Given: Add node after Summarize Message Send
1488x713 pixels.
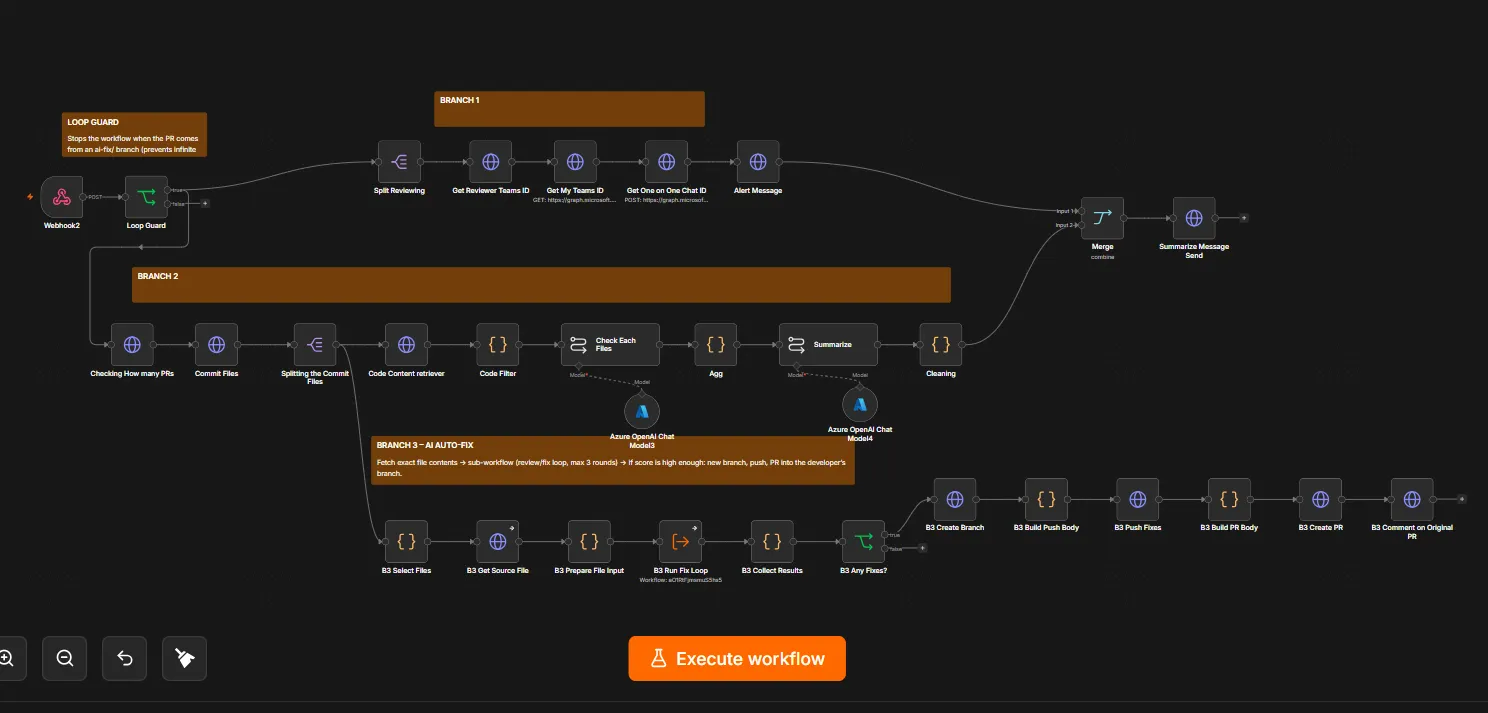Looking at the screenshot, I should 1243,217.
